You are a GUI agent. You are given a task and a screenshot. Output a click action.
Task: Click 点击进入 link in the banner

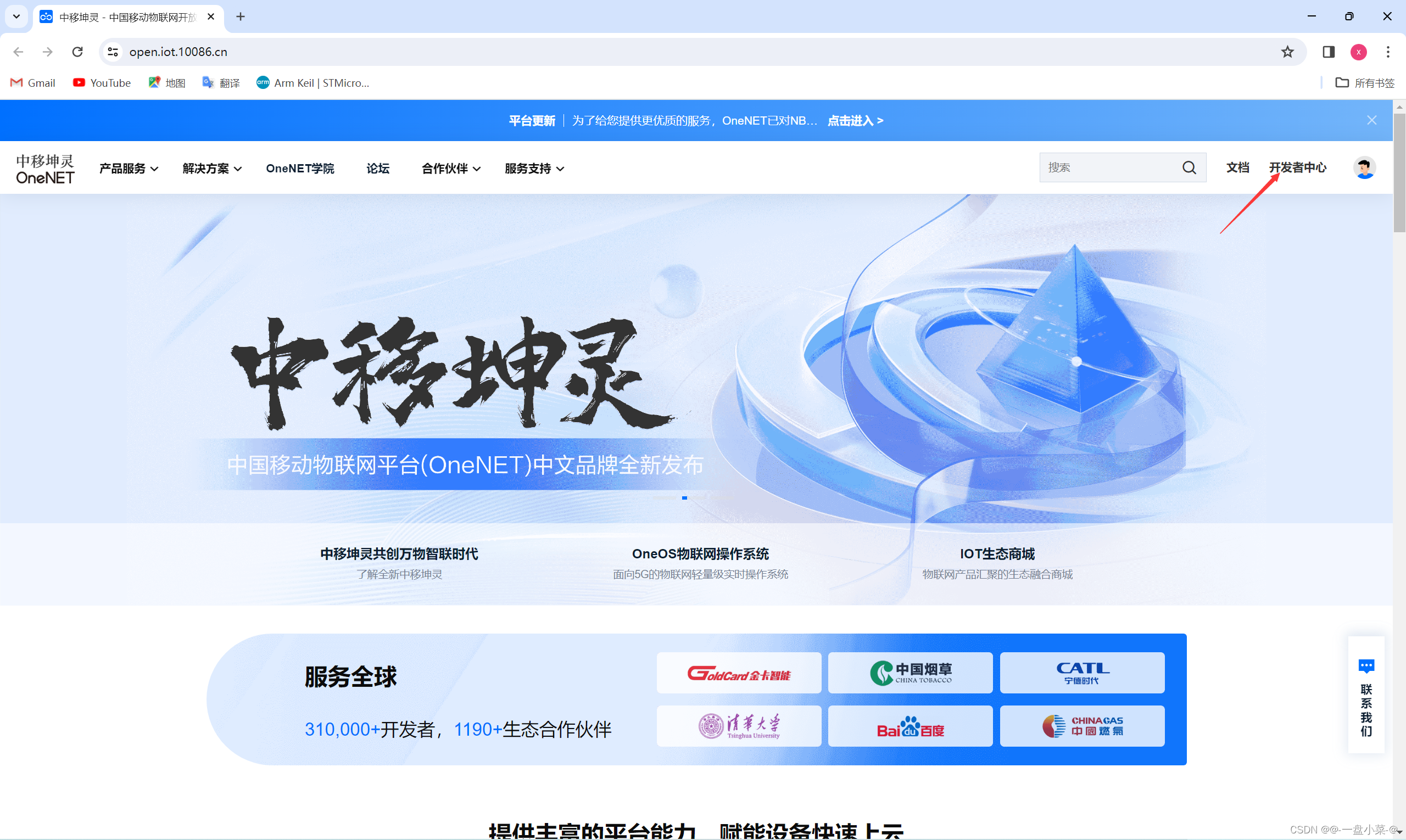coord(855,121)
